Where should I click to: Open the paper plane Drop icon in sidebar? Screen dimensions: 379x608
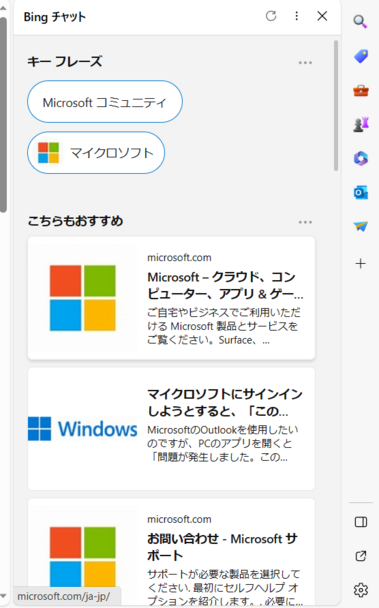(361, 226)
